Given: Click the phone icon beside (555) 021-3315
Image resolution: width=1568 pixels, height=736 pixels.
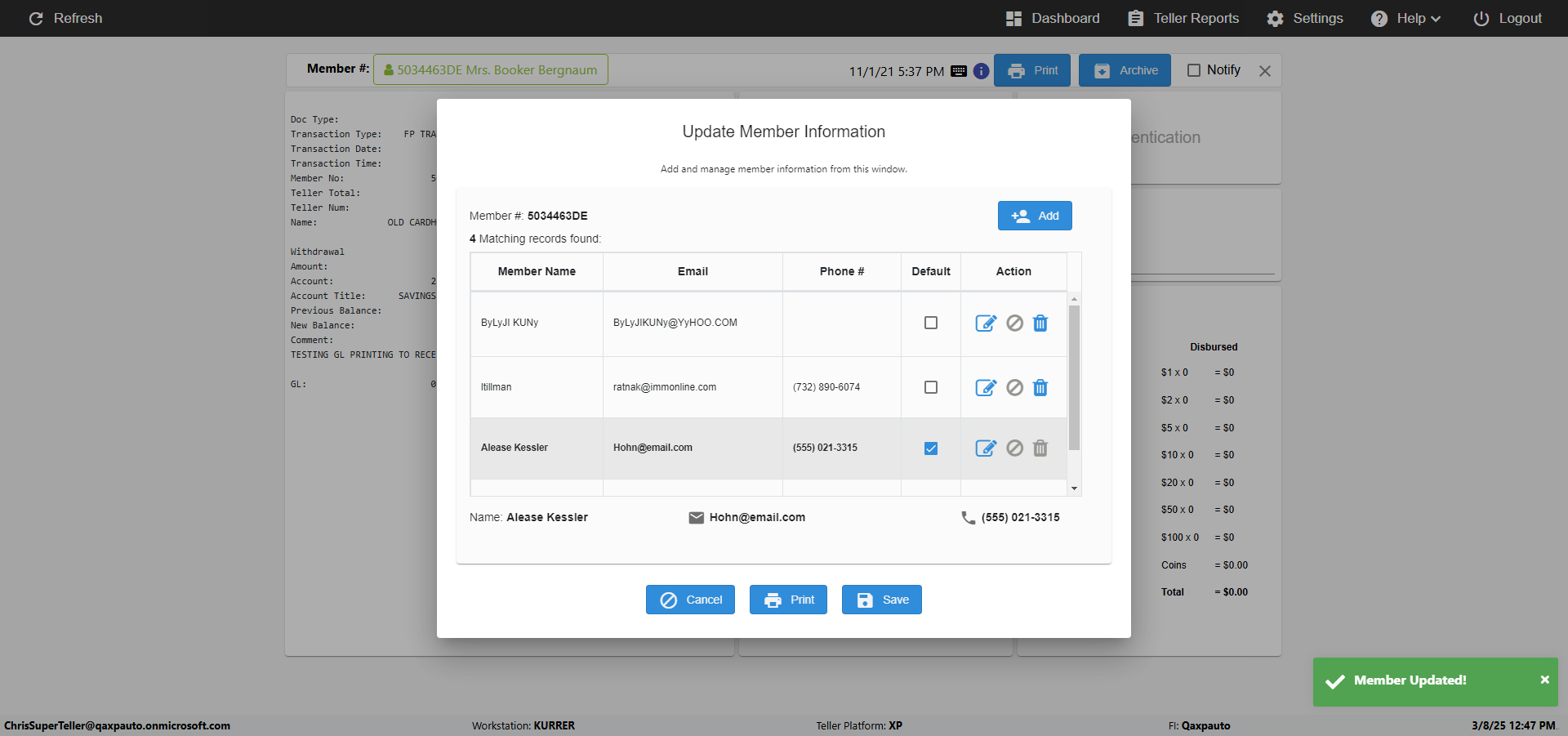Looking at the screenshot, I should click(x=969, y=518).
